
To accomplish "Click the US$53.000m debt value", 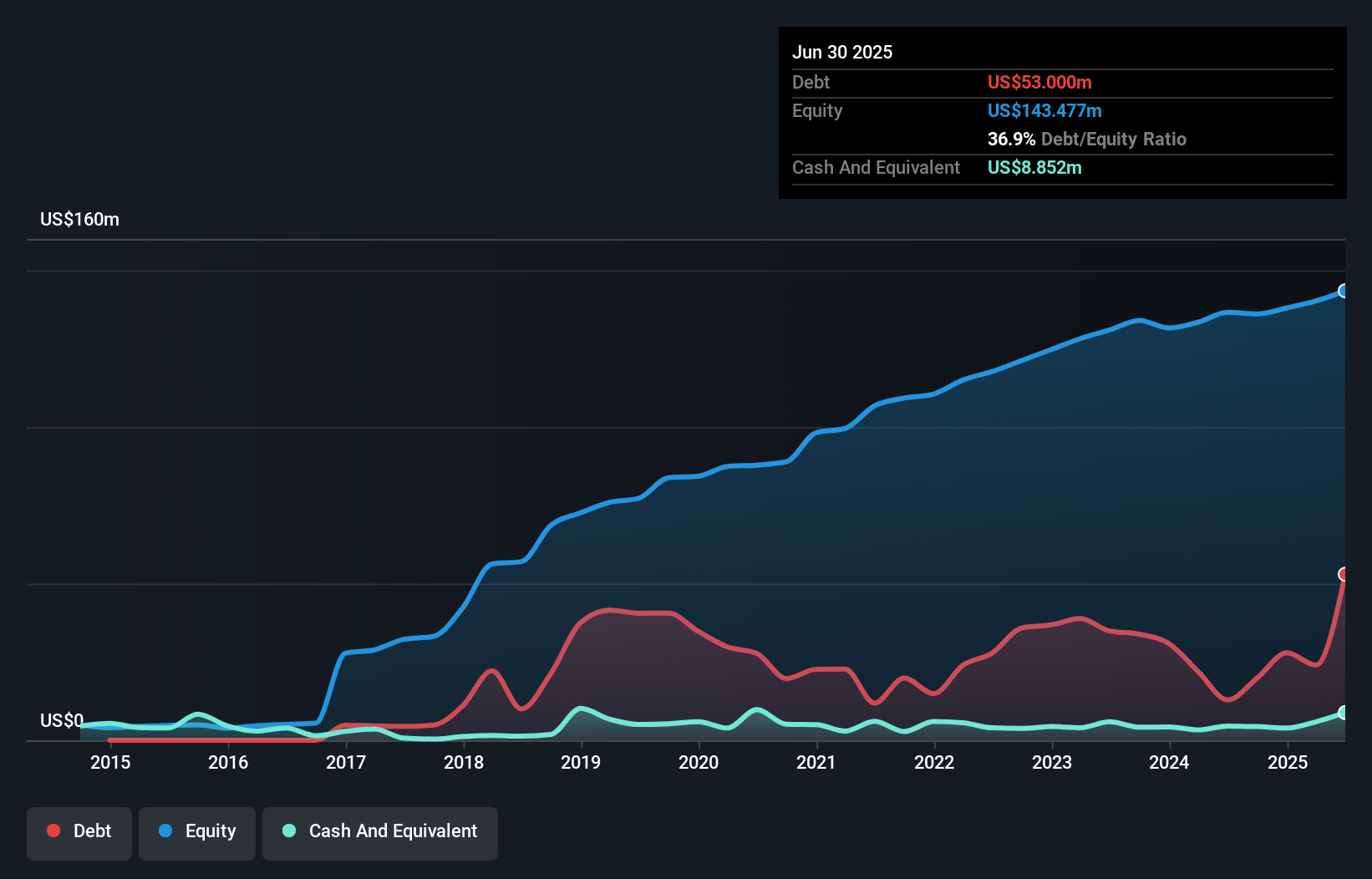I will pos(1039,82).
